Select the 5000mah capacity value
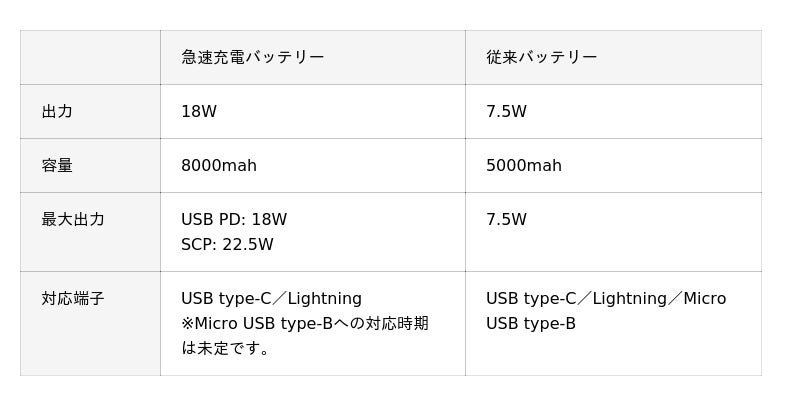 tap(524, 165)
